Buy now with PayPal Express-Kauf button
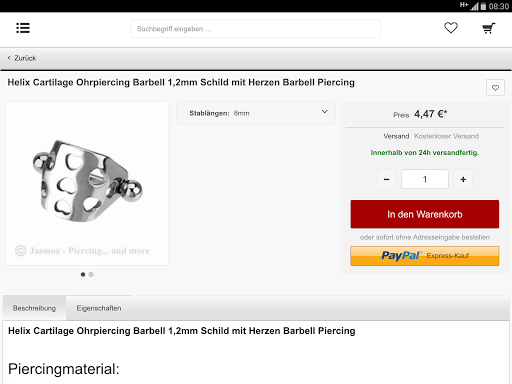This screenshot has height=384, width=512. (x=425, y=256)
